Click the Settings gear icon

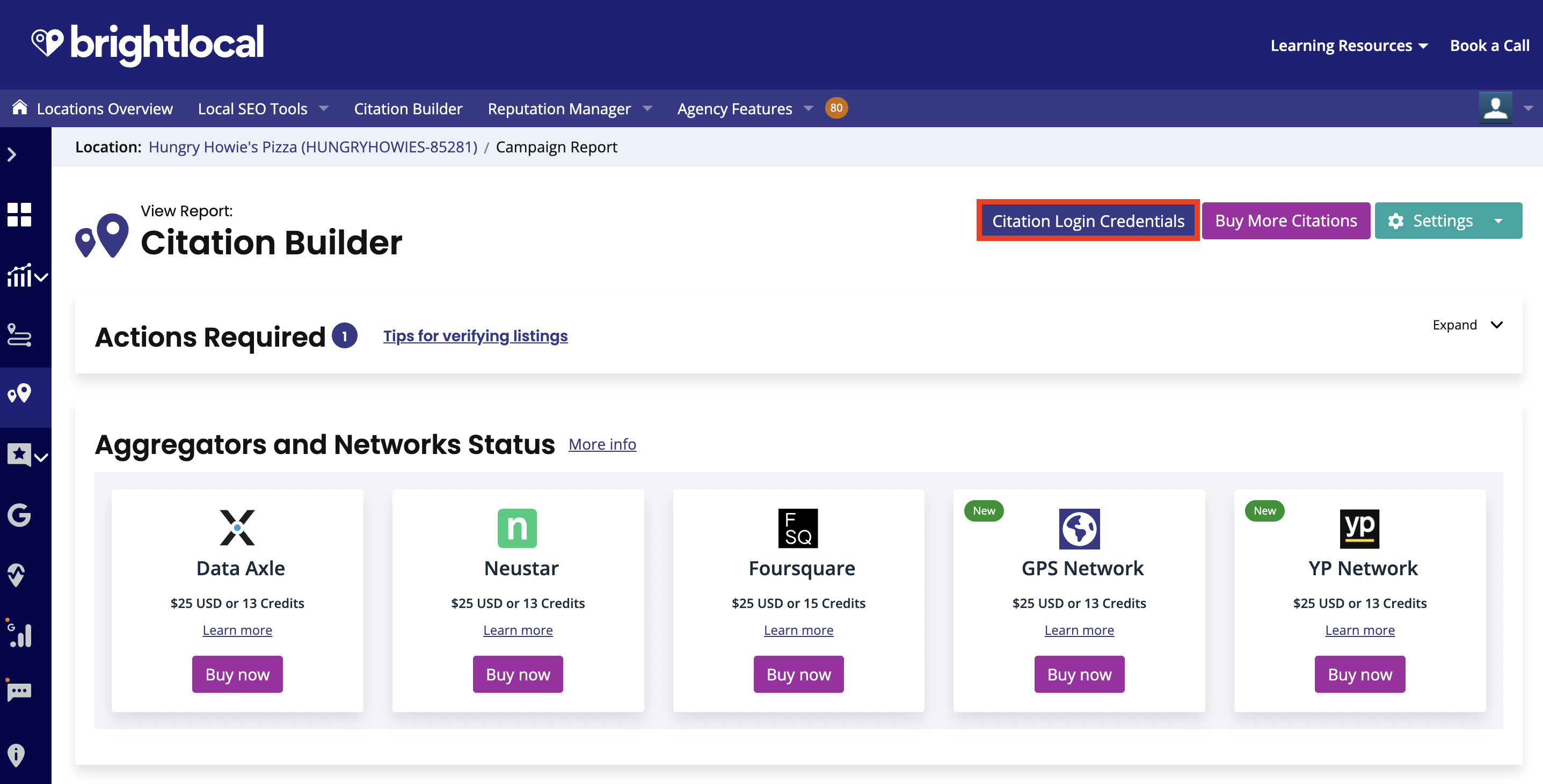pyautogui.click(x=1396, y=221)
